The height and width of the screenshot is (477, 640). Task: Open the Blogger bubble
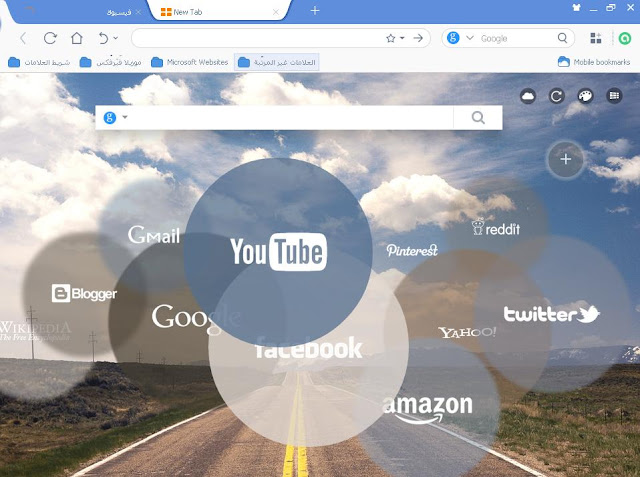(84, 293)
